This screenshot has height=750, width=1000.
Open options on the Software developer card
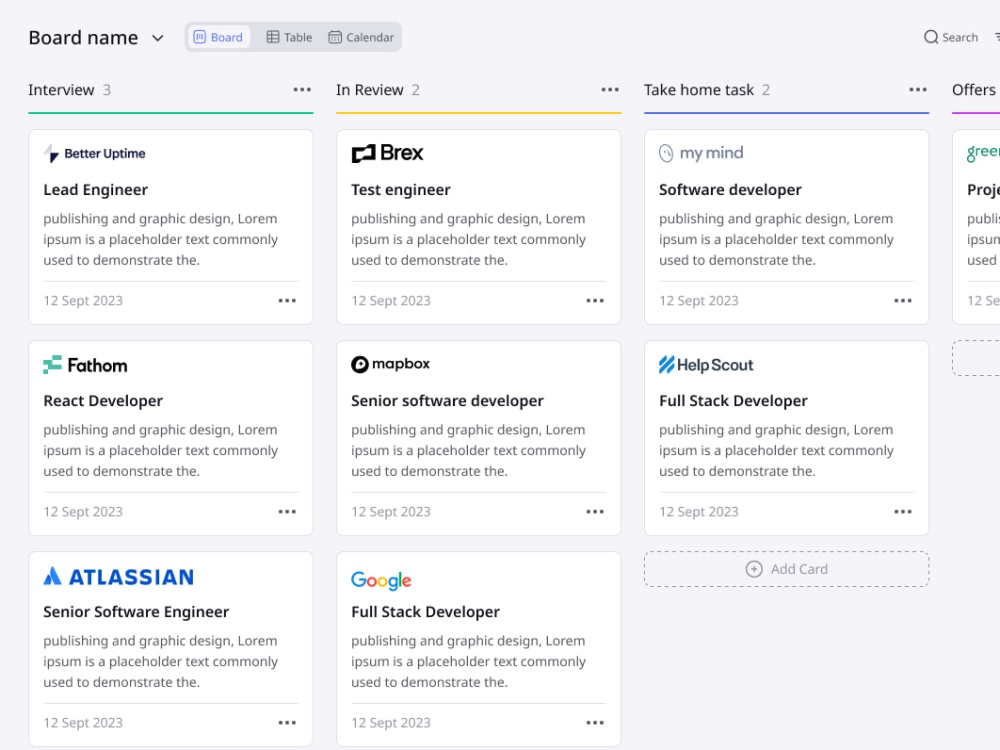point(903,300)
